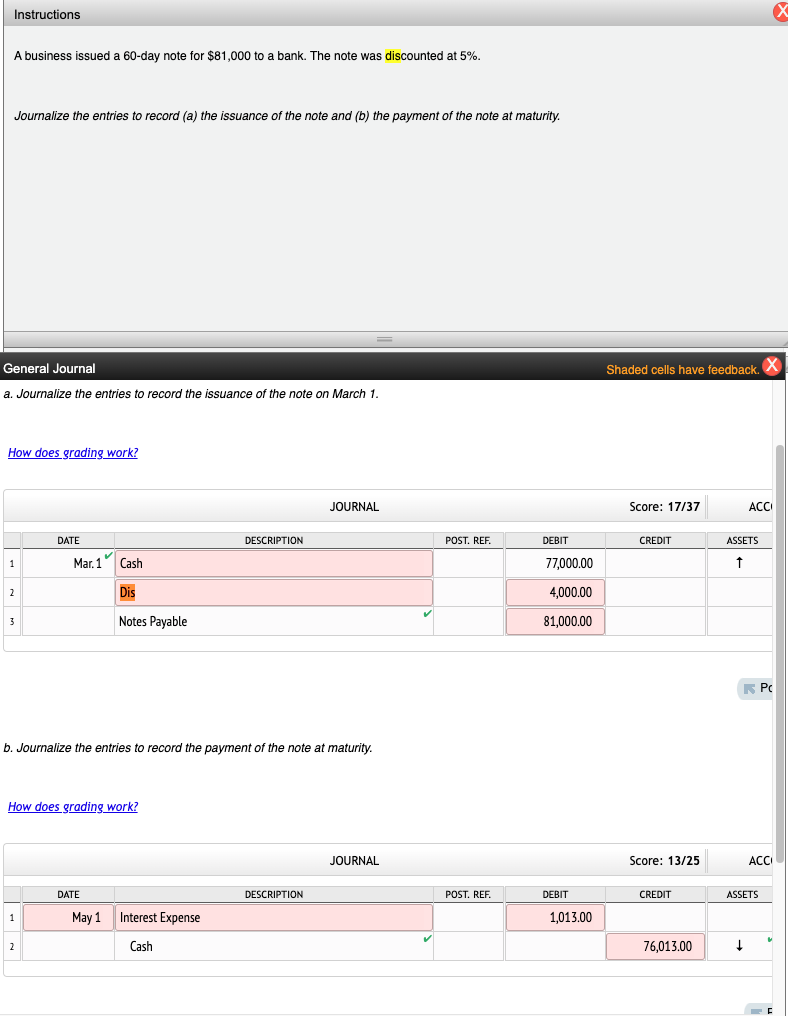Click credit cell on the Dis row
788x1016 pixels.
point(655,592)
